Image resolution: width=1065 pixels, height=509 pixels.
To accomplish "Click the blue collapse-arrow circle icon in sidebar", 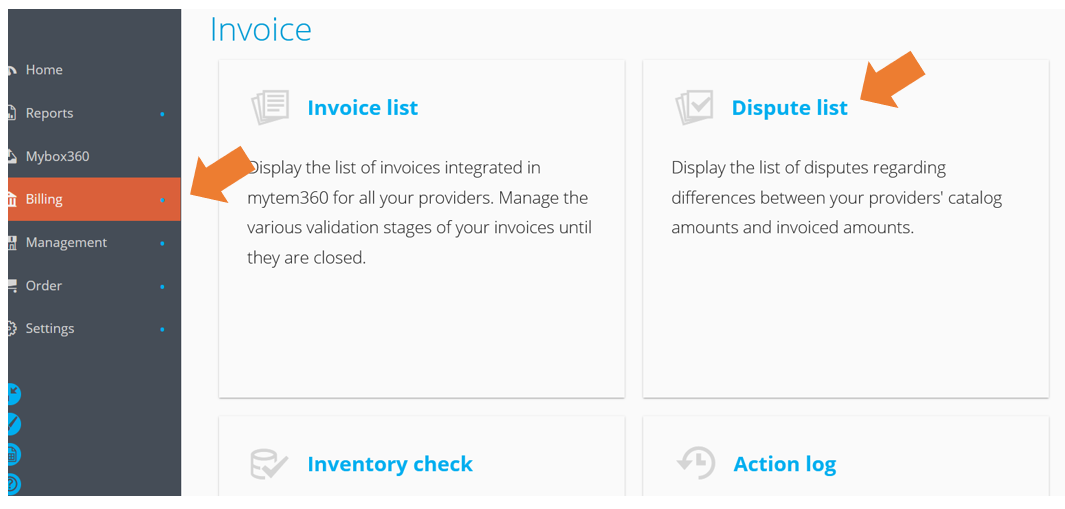I will click(14, 394).
